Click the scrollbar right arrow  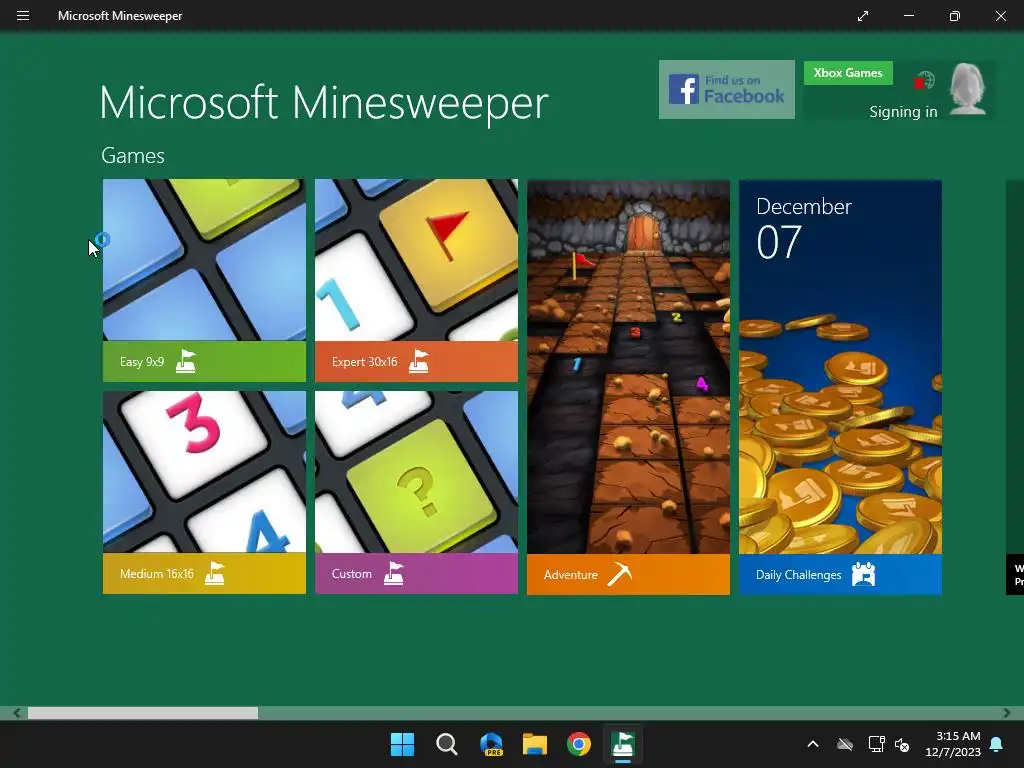click(1007, 713)
